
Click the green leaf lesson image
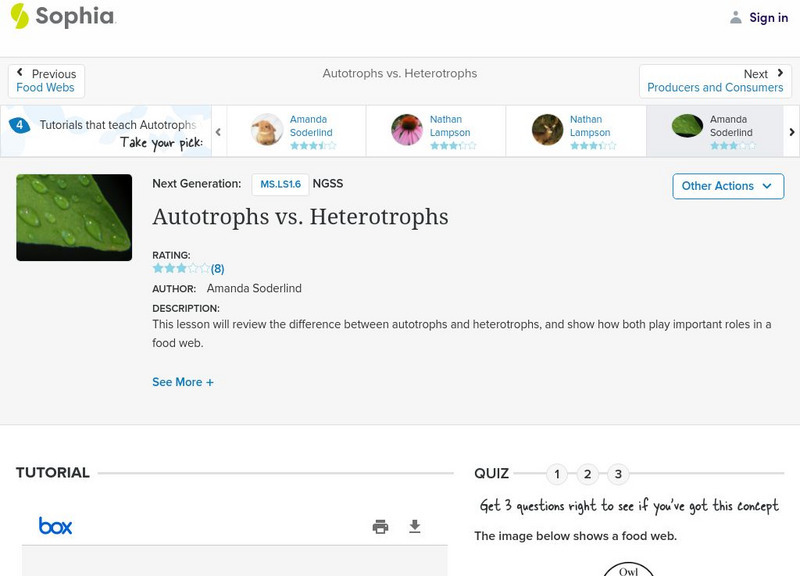tap(74, 217)
